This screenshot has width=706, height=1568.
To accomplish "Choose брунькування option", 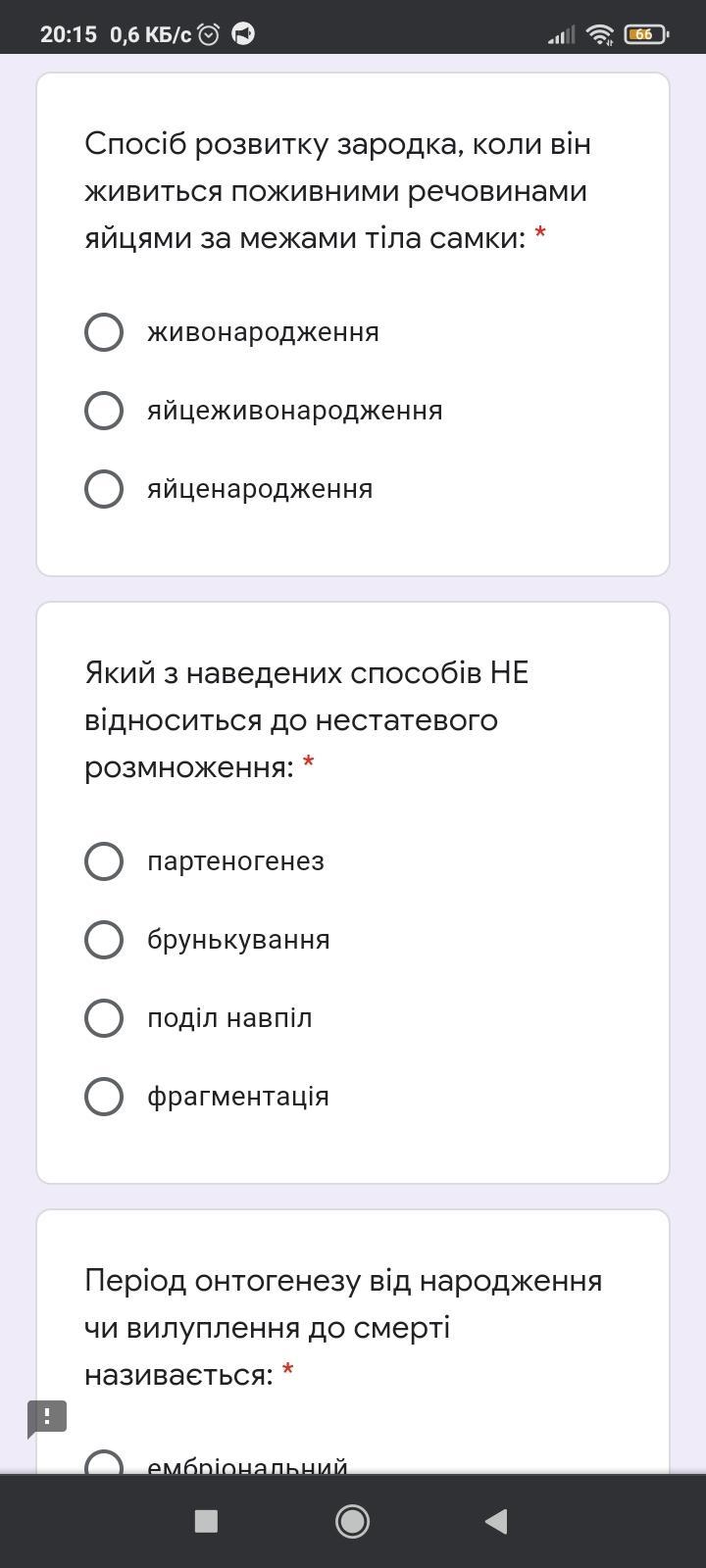I will (x=104, y=940).
